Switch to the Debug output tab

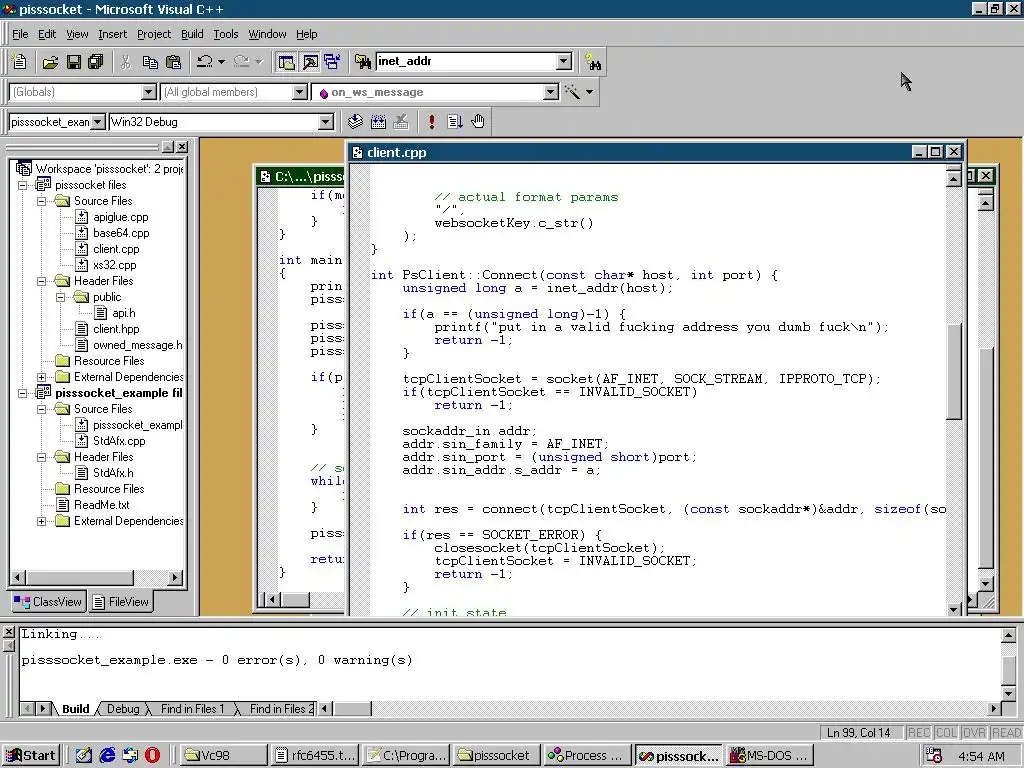[x=123, y=709]
